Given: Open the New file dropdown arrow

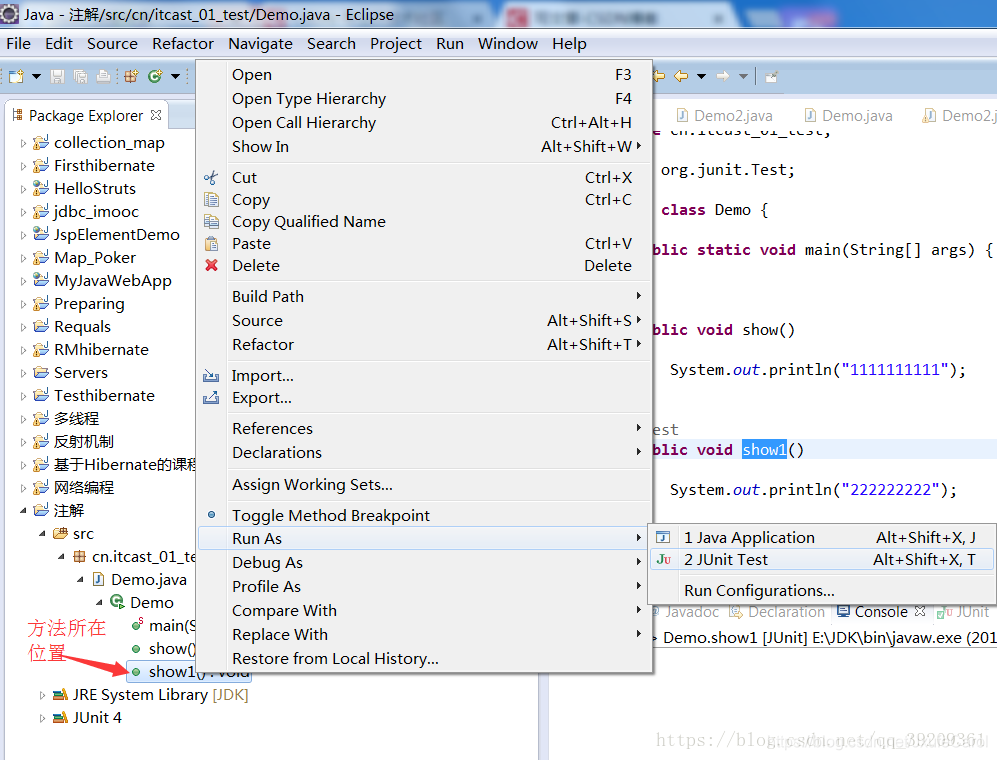Looking at the screenshot, I should point(36,76).
